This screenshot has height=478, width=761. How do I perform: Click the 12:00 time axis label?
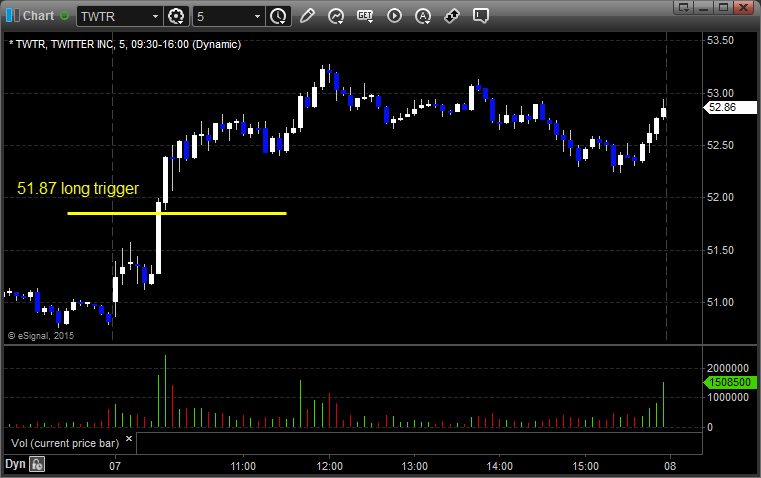coord(330,466)
